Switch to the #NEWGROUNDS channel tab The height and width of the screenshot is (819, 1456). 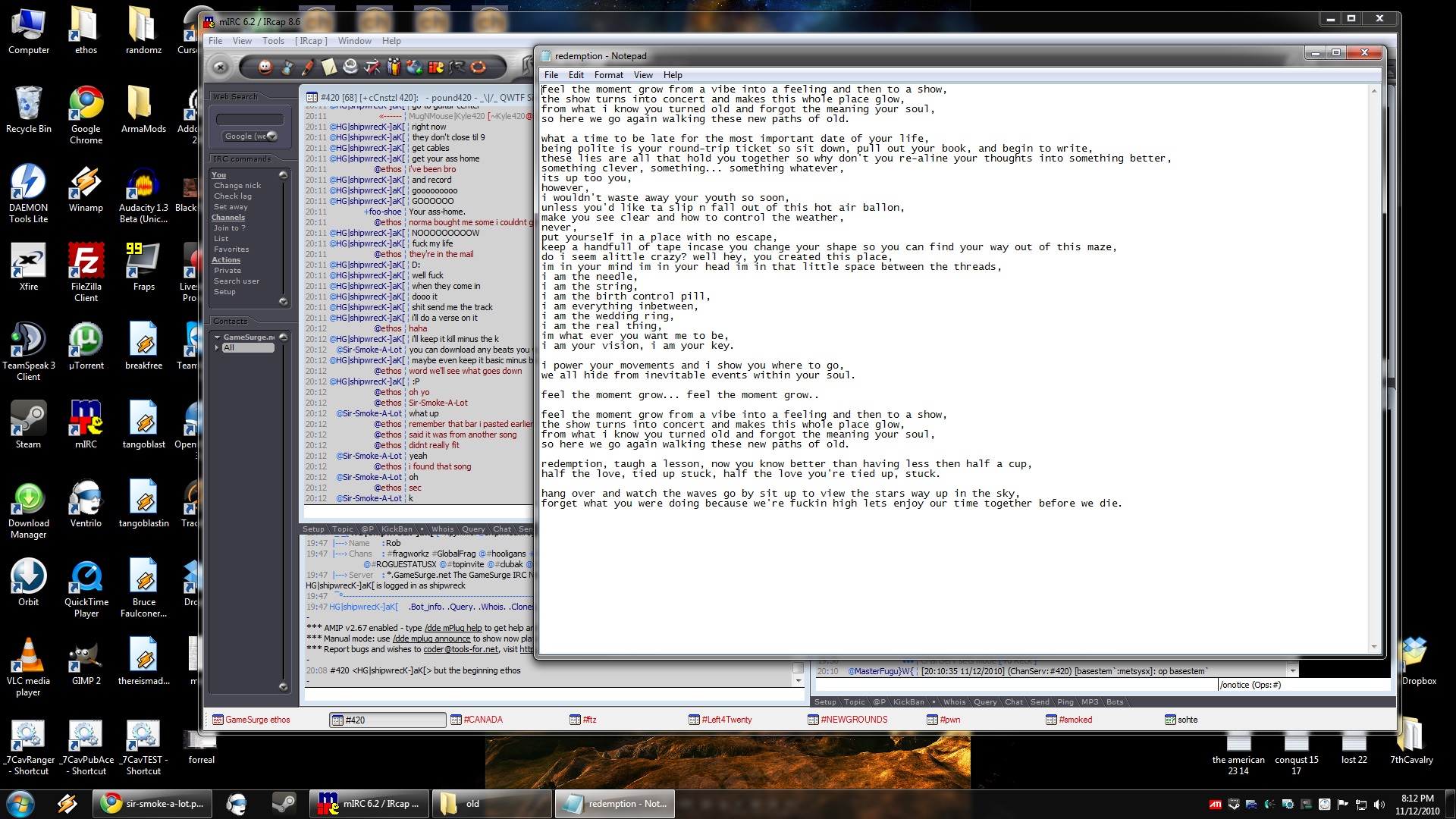[x=853, y=720]
